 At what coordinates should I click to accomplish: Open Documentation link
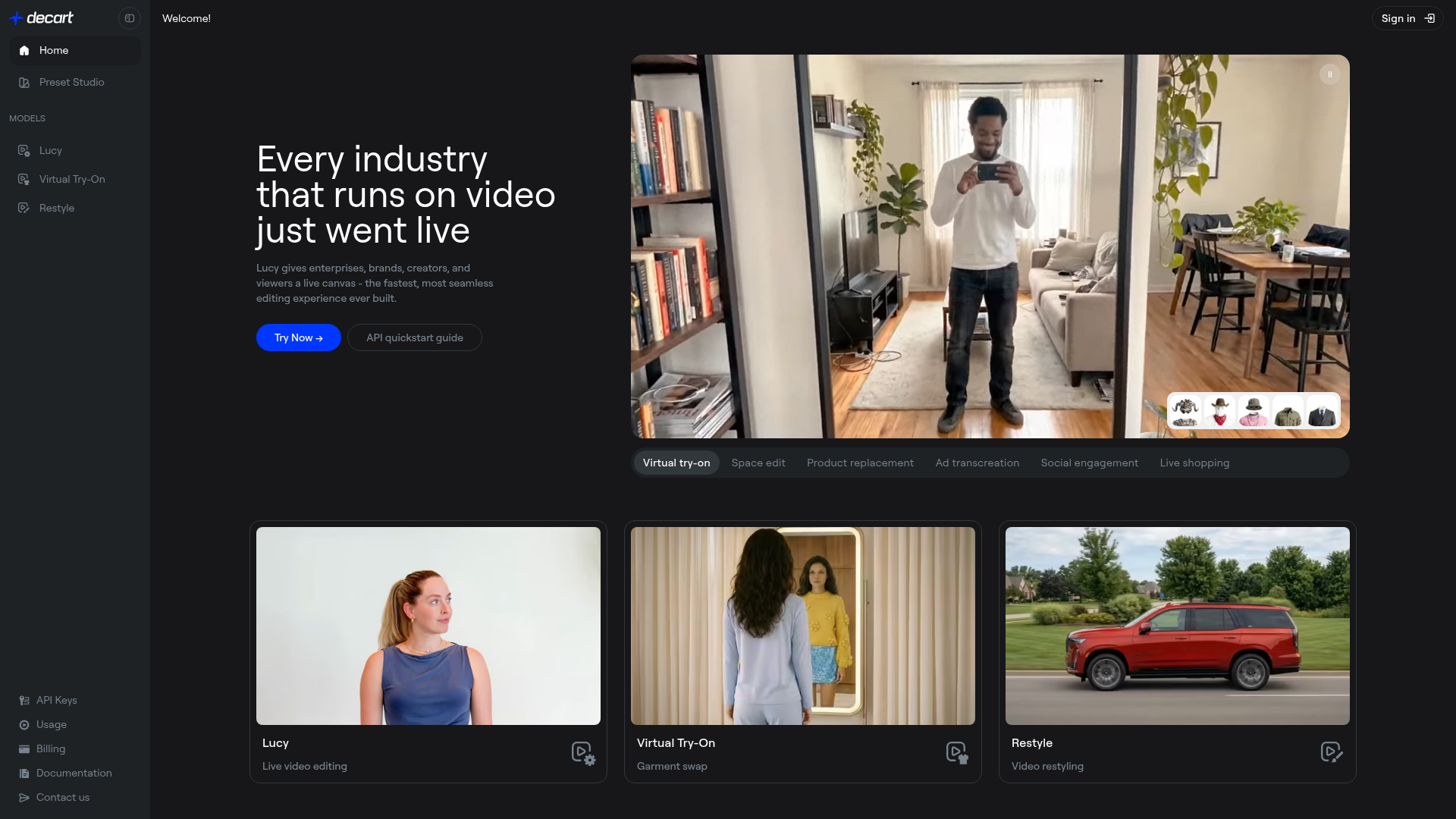(74, 773)
